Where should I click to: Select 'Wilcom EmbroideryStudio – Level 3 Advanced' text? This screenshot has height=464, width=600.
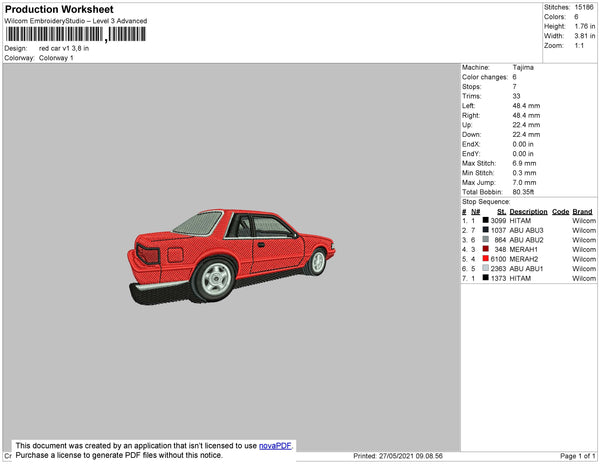coord(76,21)
